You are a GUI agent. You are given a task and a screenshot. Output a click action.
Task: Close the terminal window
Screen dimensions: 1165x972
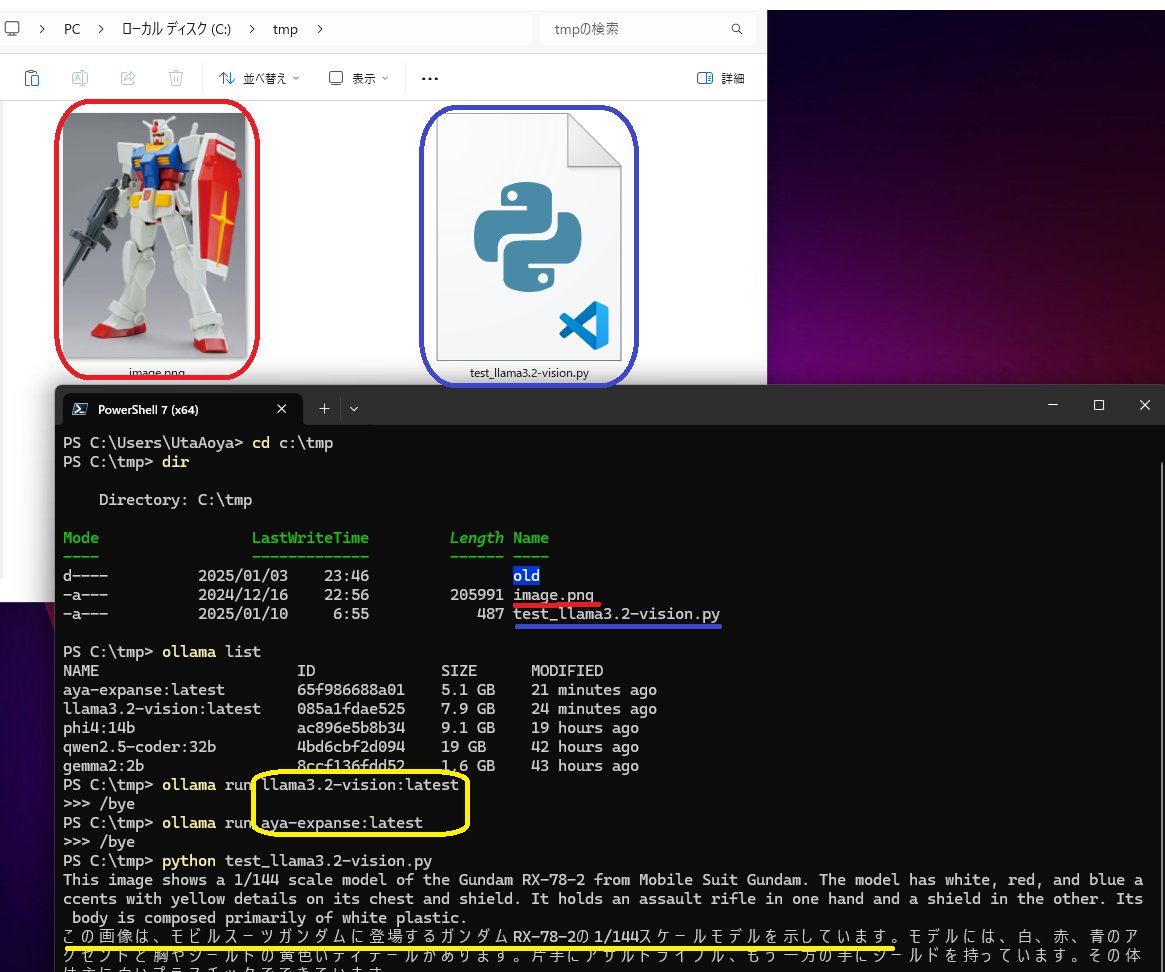coord(1145,405)
